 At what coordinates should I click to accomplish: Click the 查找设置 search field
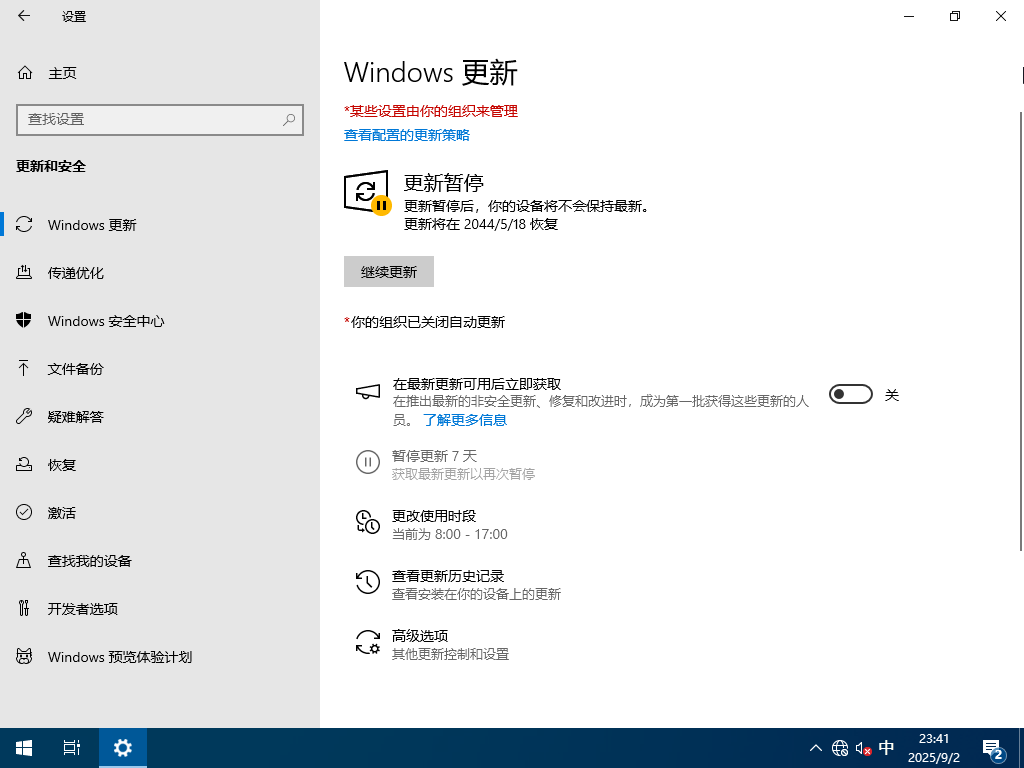[x=150, y=119]
